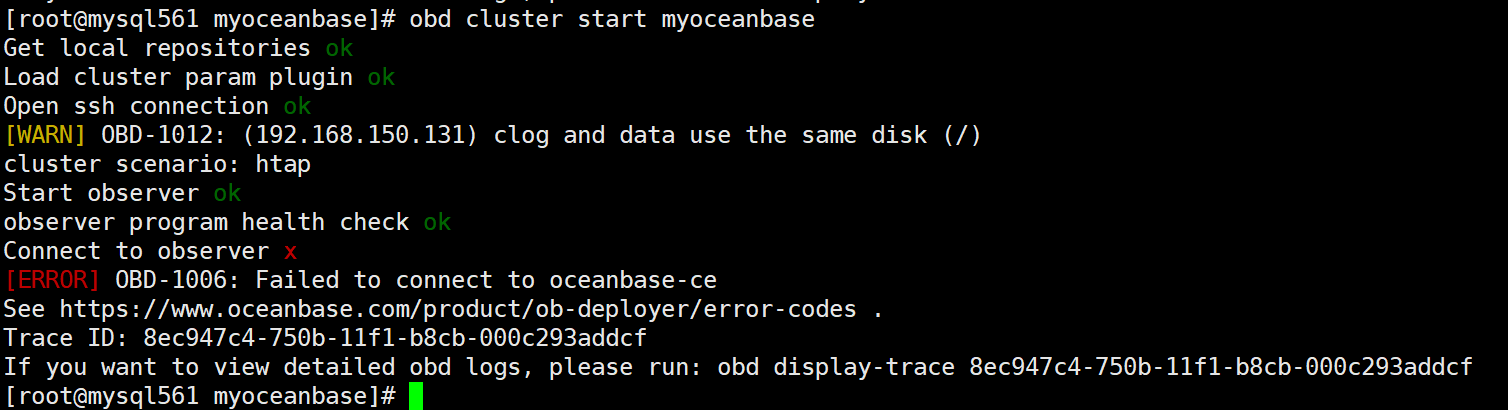Click the ok after program health check
The image size is (1508, 410).
click(x=437, y=222)
